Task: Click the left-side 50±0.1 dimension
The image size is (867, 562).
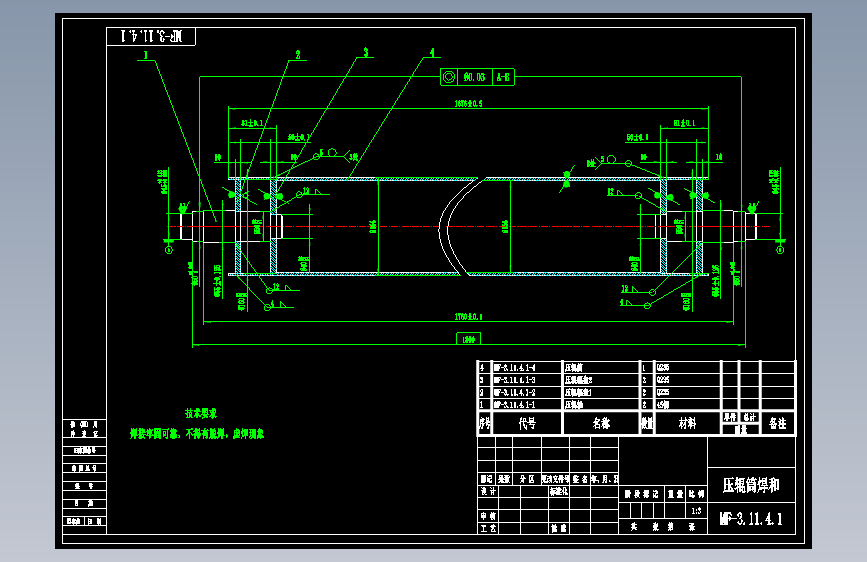Action: 299,137
